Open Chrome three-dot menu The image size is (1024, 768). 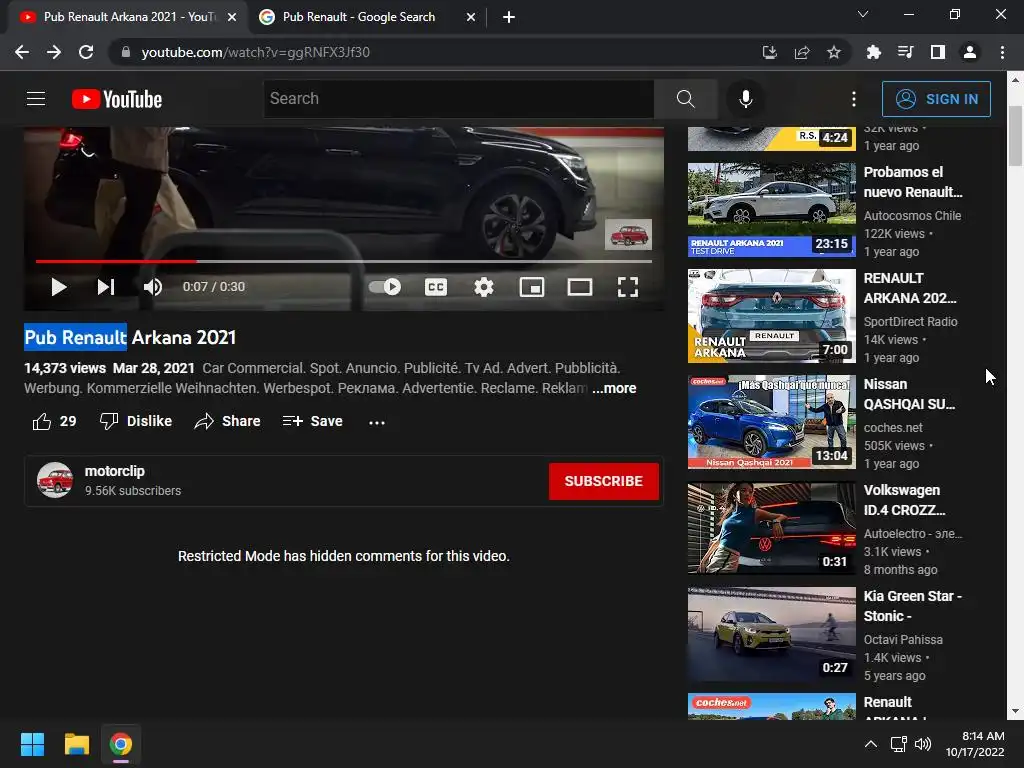pyautogui.click(x=1002, y=52)
